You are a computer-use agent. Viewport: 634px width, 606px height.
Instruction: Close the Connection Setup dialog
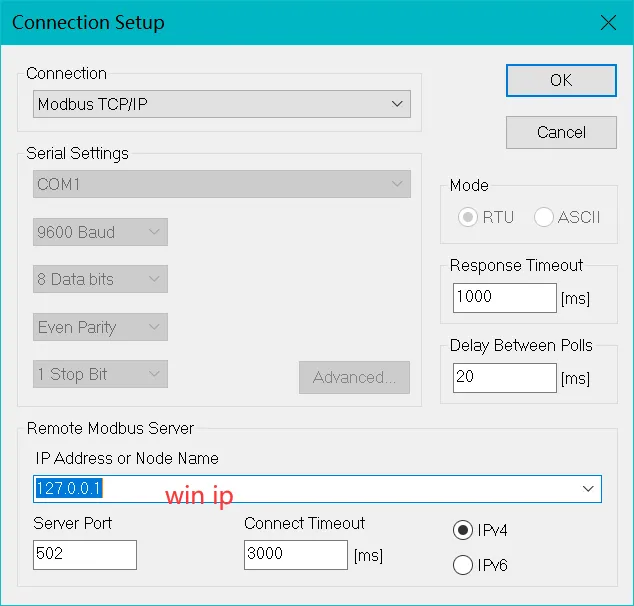(x=608, y=23)
